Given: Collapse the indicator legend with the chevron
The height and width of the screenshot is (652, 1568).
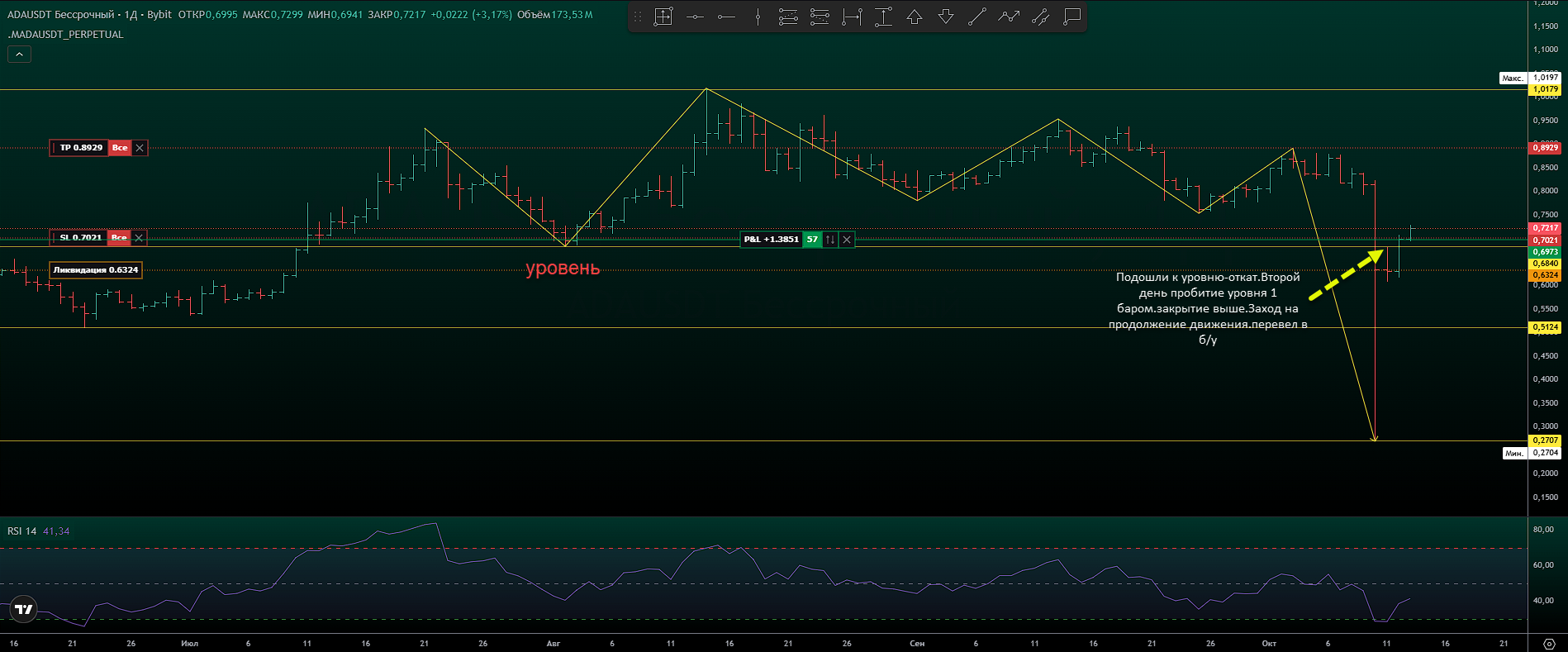Looking at the screenshot, I should pyautogui.click(x=19, y=55).
